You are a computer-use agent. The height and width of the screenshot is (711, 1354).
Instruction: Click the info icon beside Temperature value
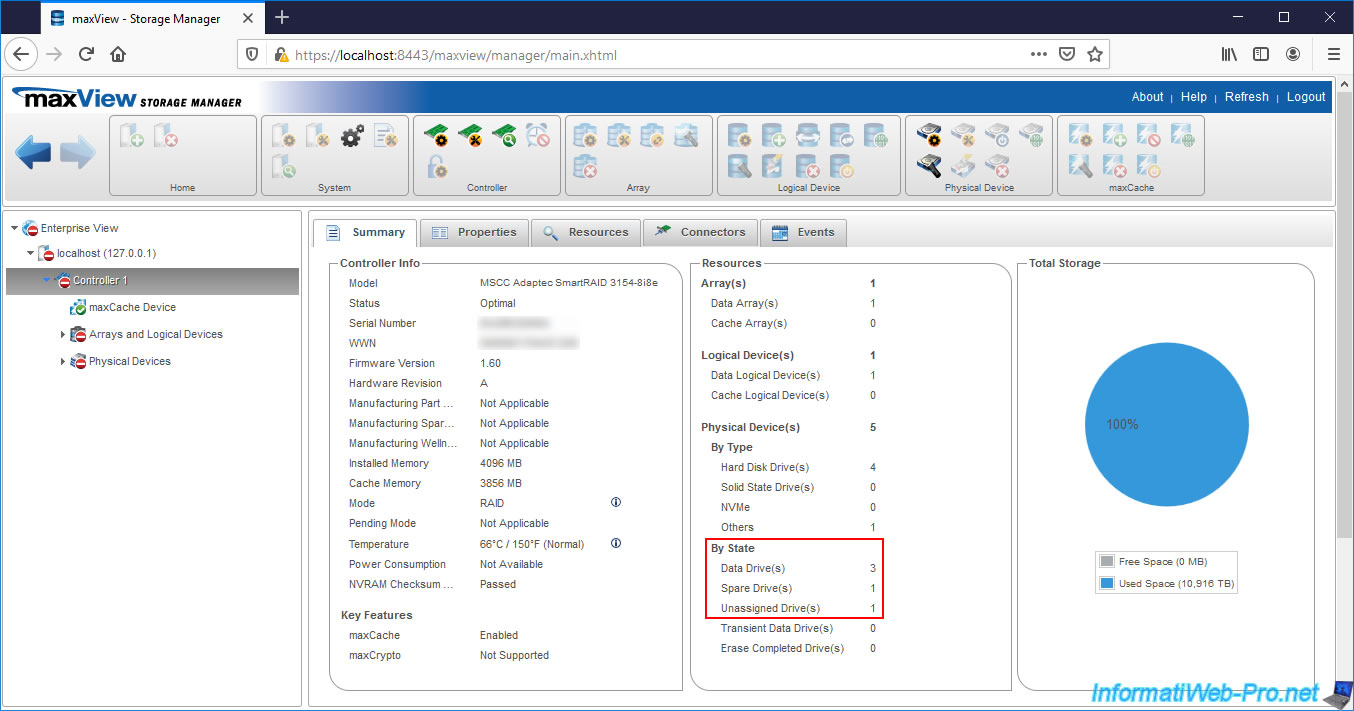(x=616, y=544)
